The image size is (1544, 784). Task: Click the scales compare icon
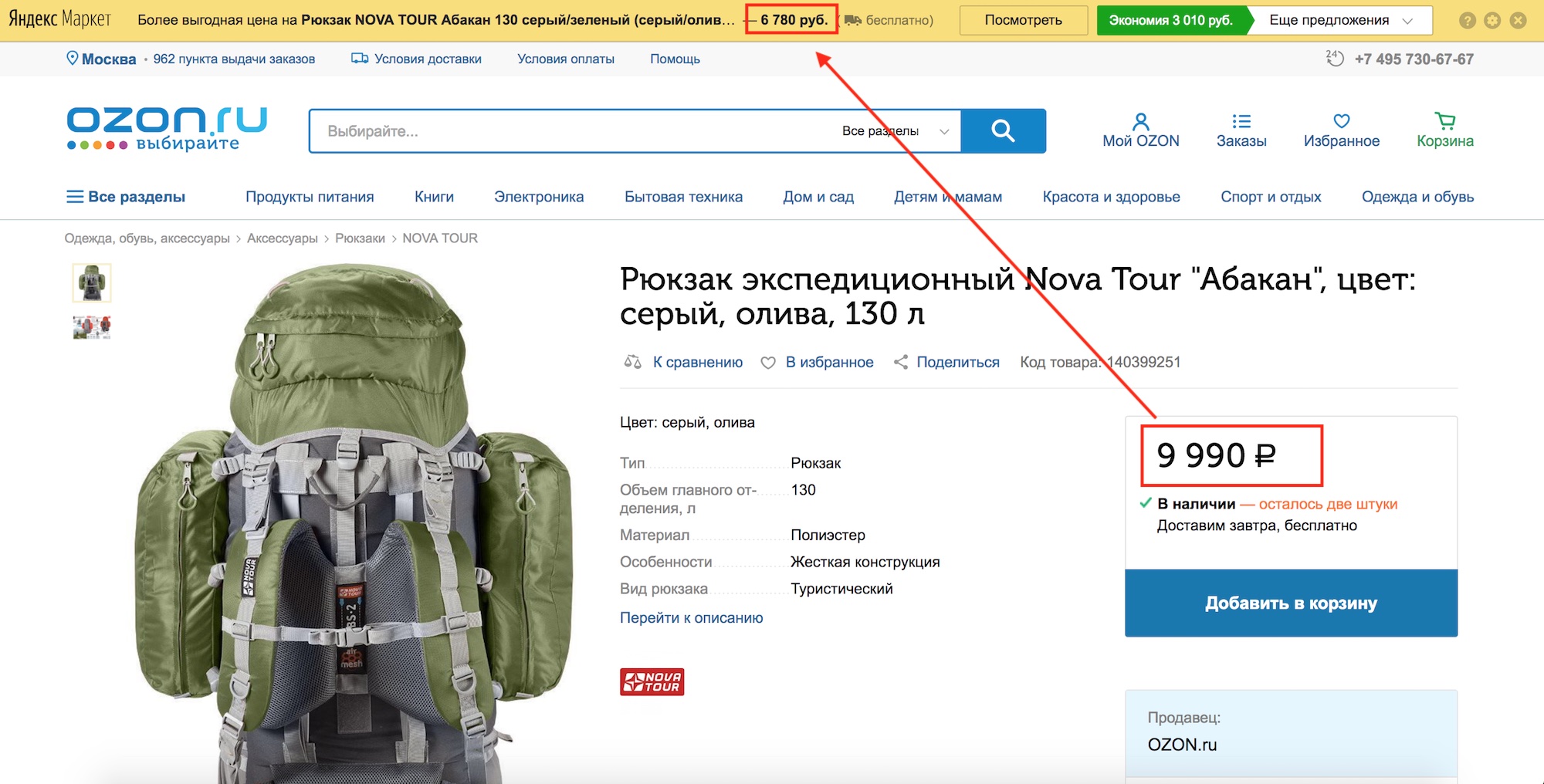click(x=632, y=362)
